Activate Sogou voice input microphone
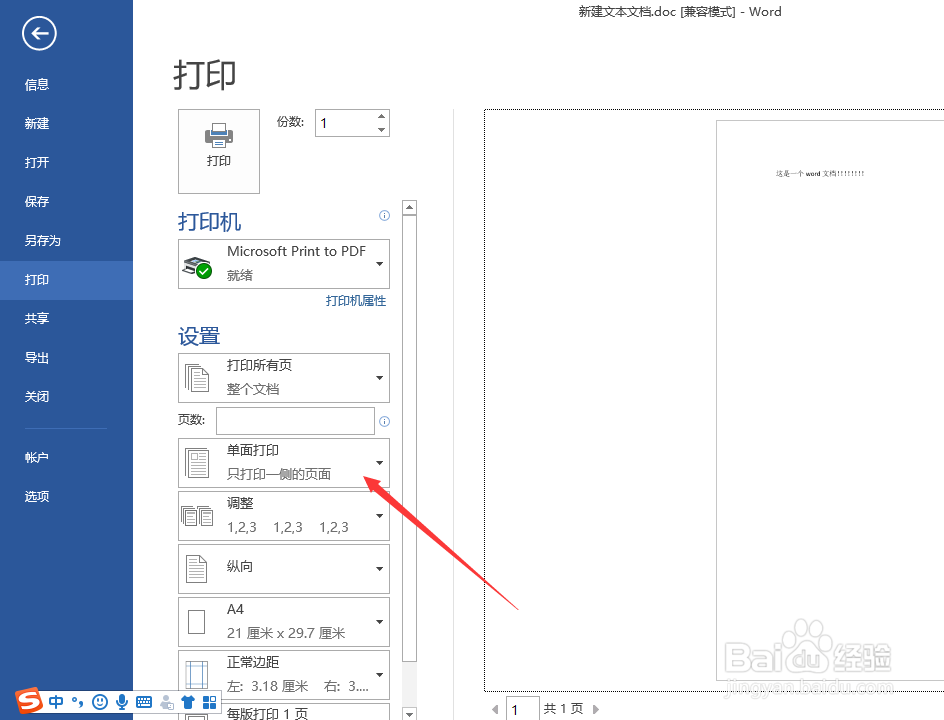The width and height of the screenshot is (944, 720). tap(122, 702)
